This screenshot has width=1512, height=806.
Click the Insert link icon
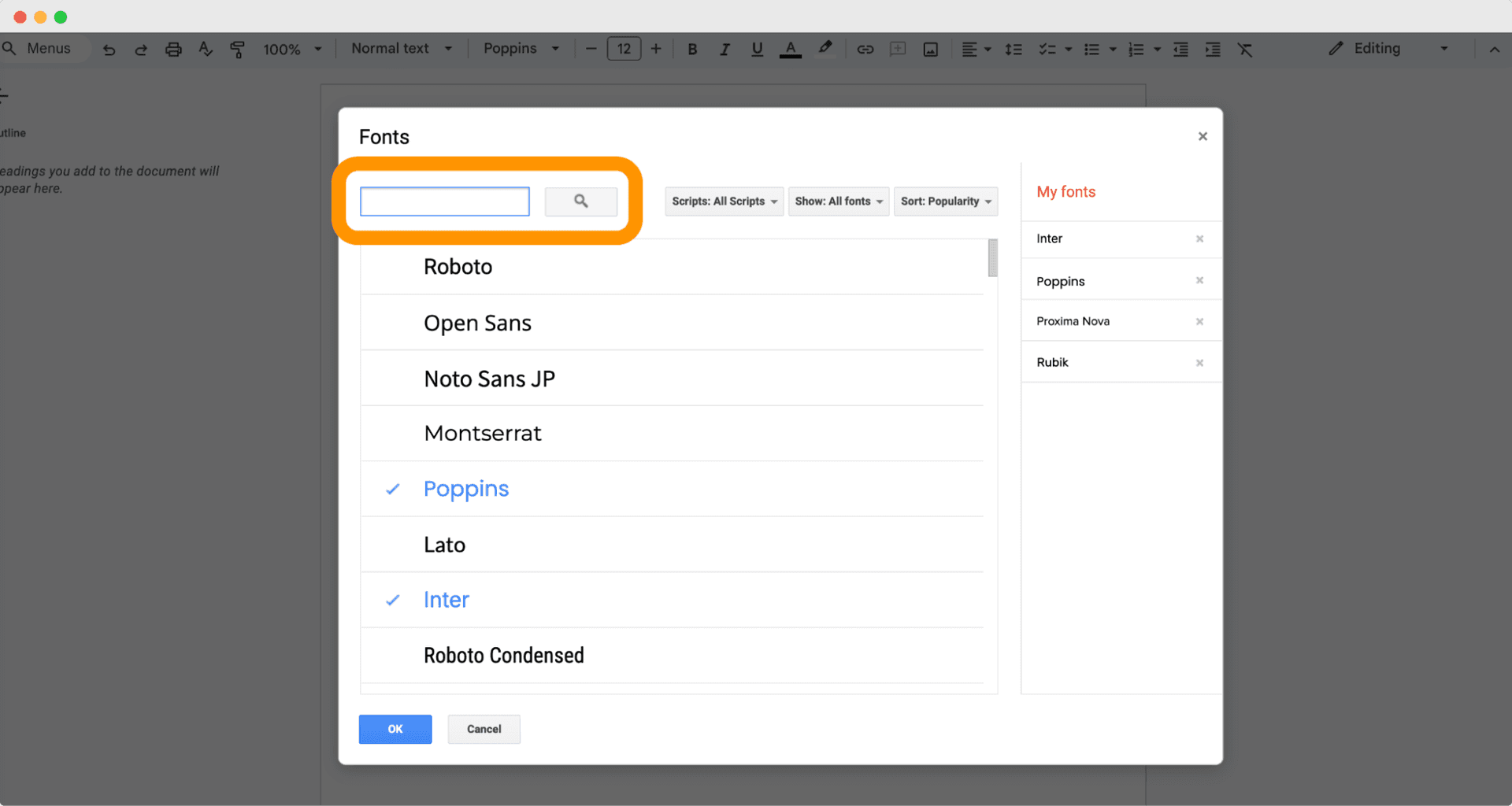865,49
